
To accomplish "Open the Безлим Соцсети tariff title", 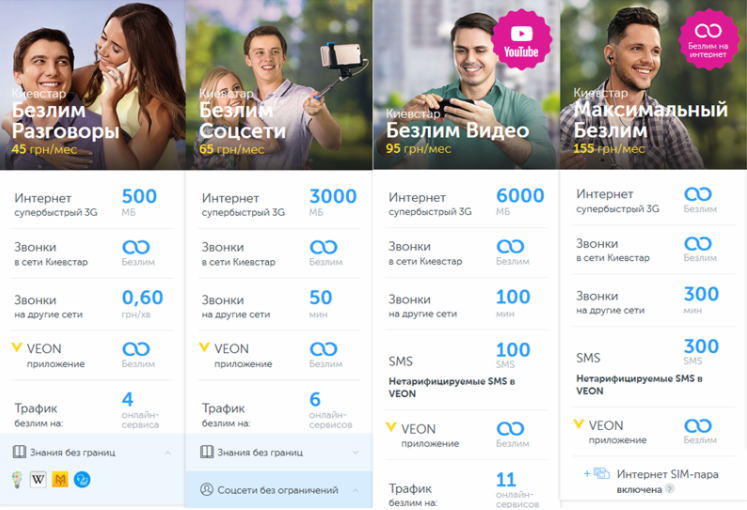I will pos(242,120).
